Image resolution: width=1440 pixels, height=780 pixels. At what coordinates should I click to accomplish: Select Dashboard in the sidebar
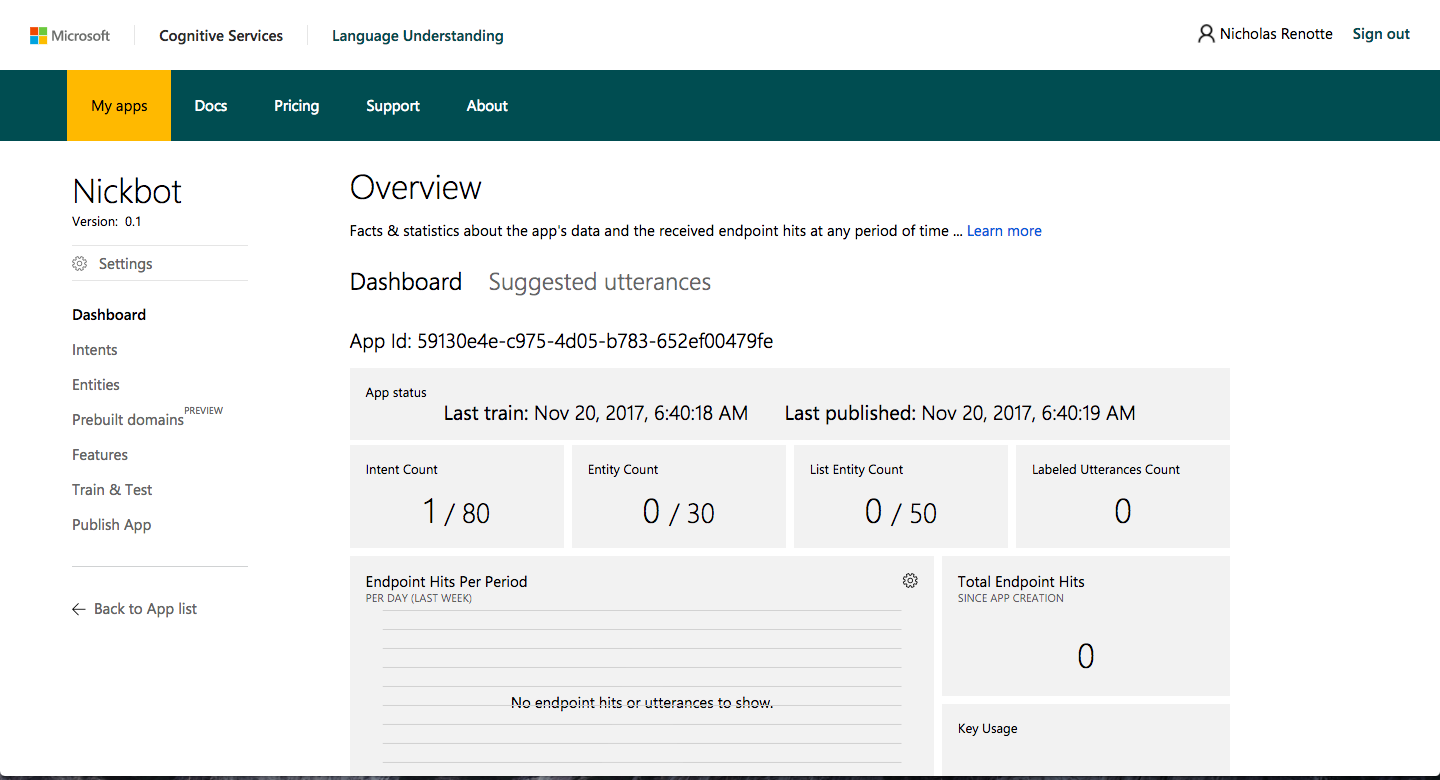tap(109, 315)
